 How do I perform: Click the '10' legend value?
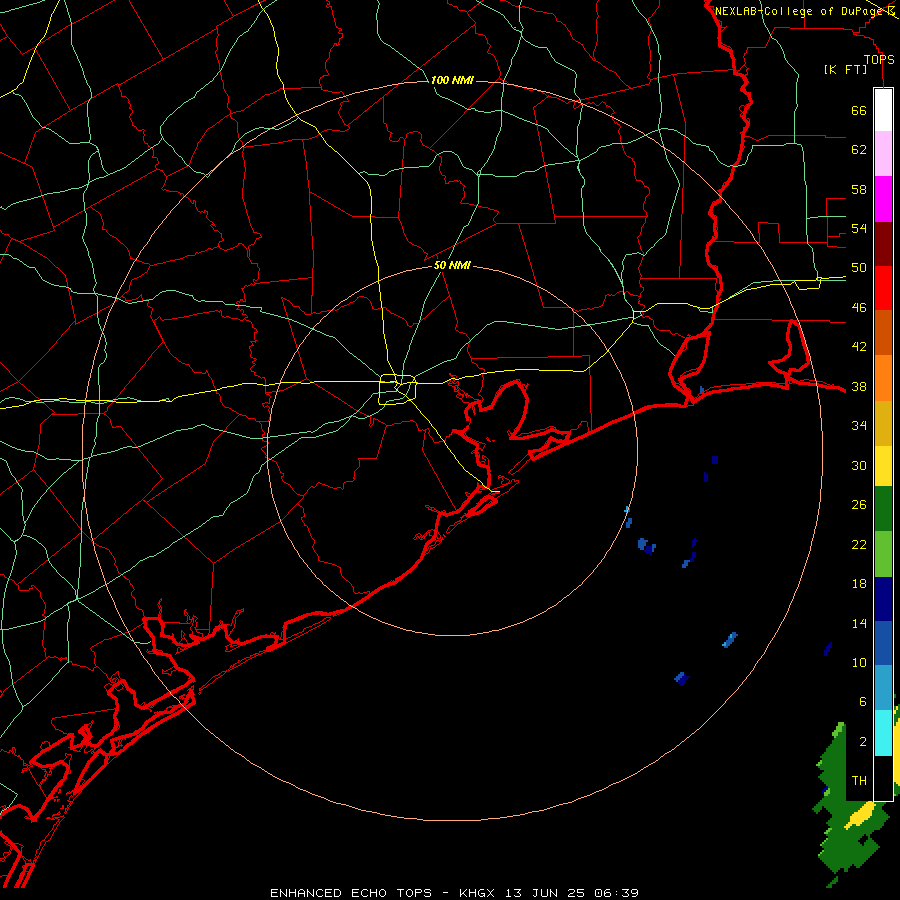click(x=859, y=663)
